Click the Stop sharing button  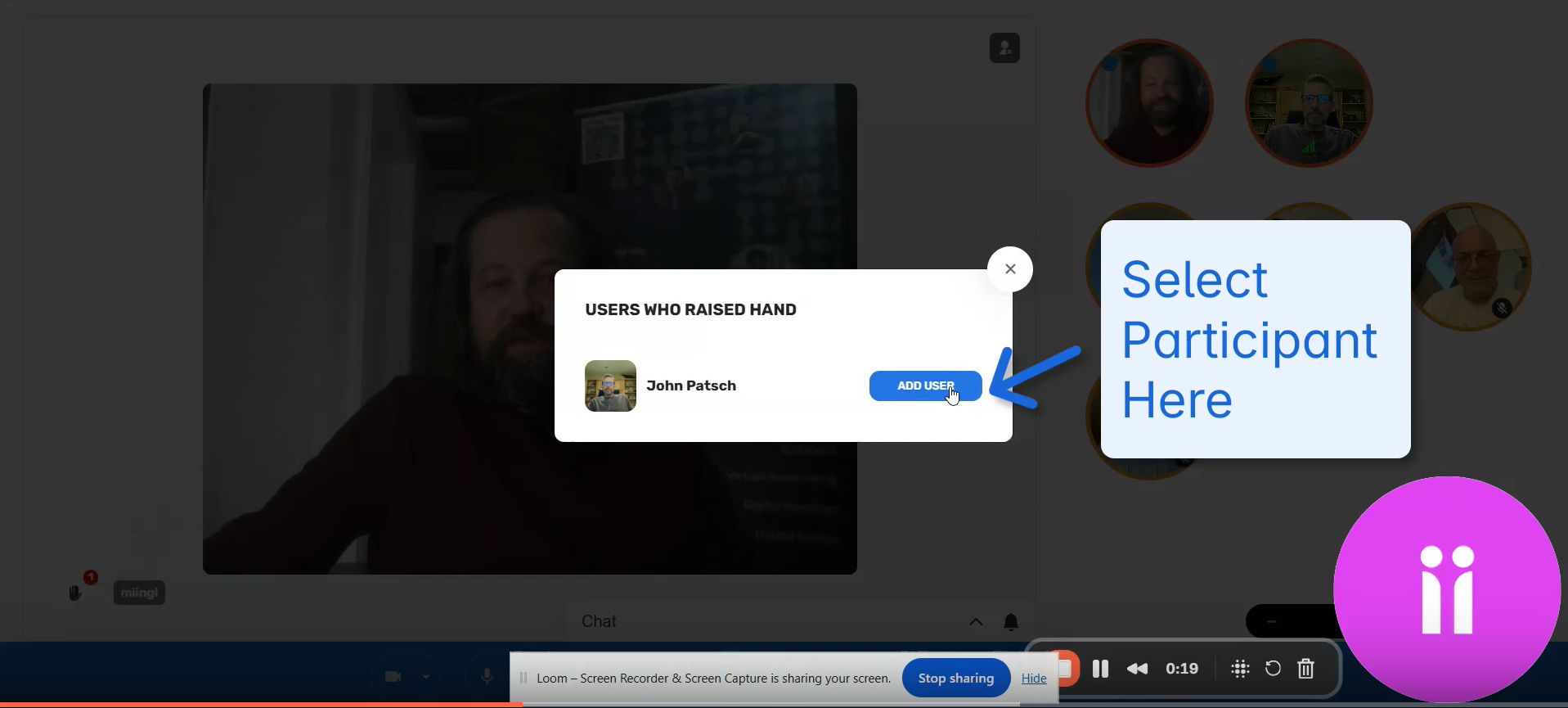click(955, 678)
